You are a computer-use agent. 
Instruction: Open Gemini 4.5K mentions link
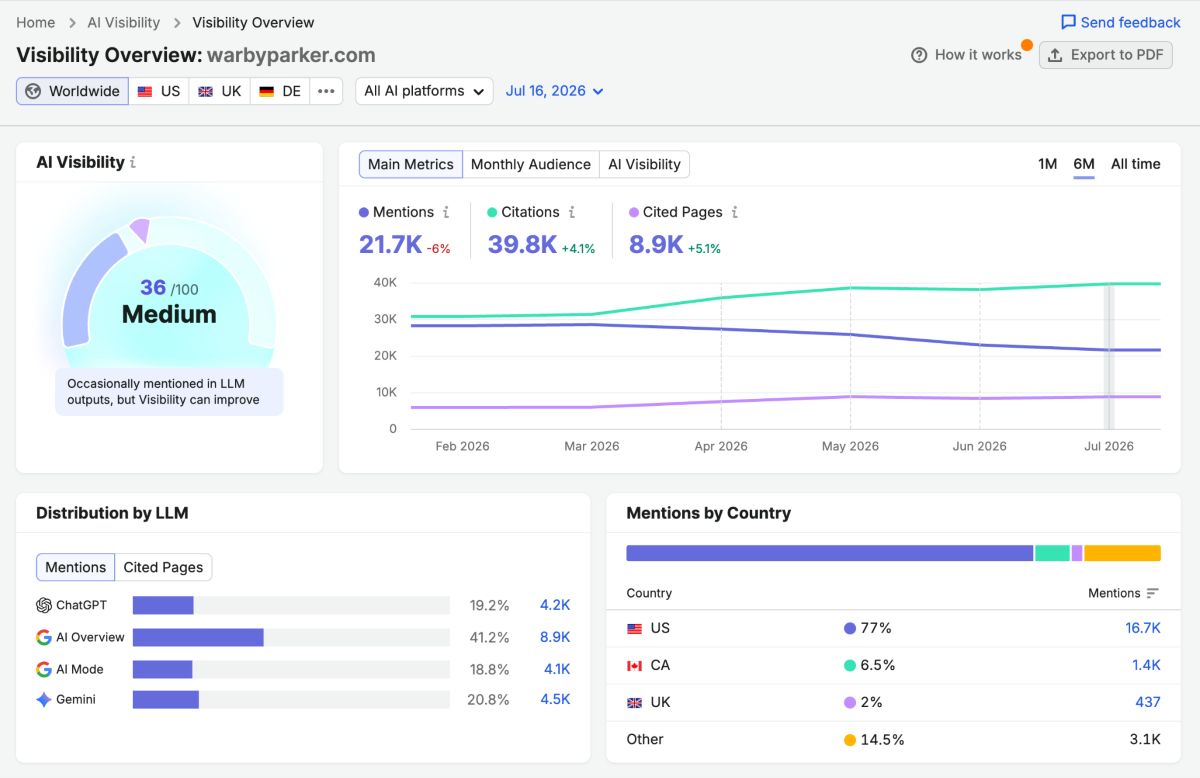pos(555,700)
